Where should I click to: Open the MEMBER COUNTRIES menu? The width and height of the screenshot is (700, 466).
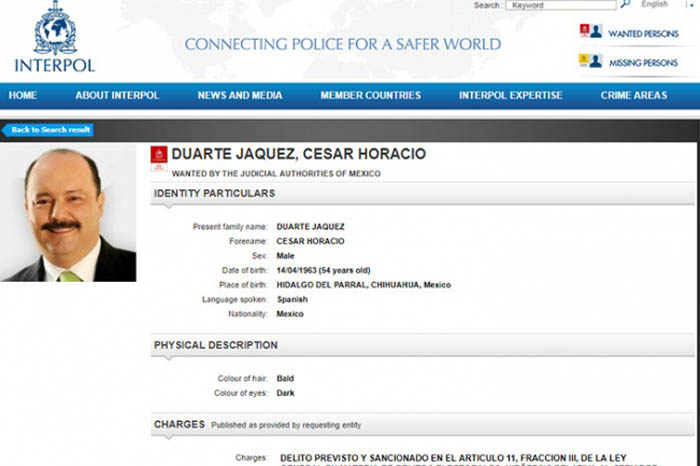click(x=370, y=95)
